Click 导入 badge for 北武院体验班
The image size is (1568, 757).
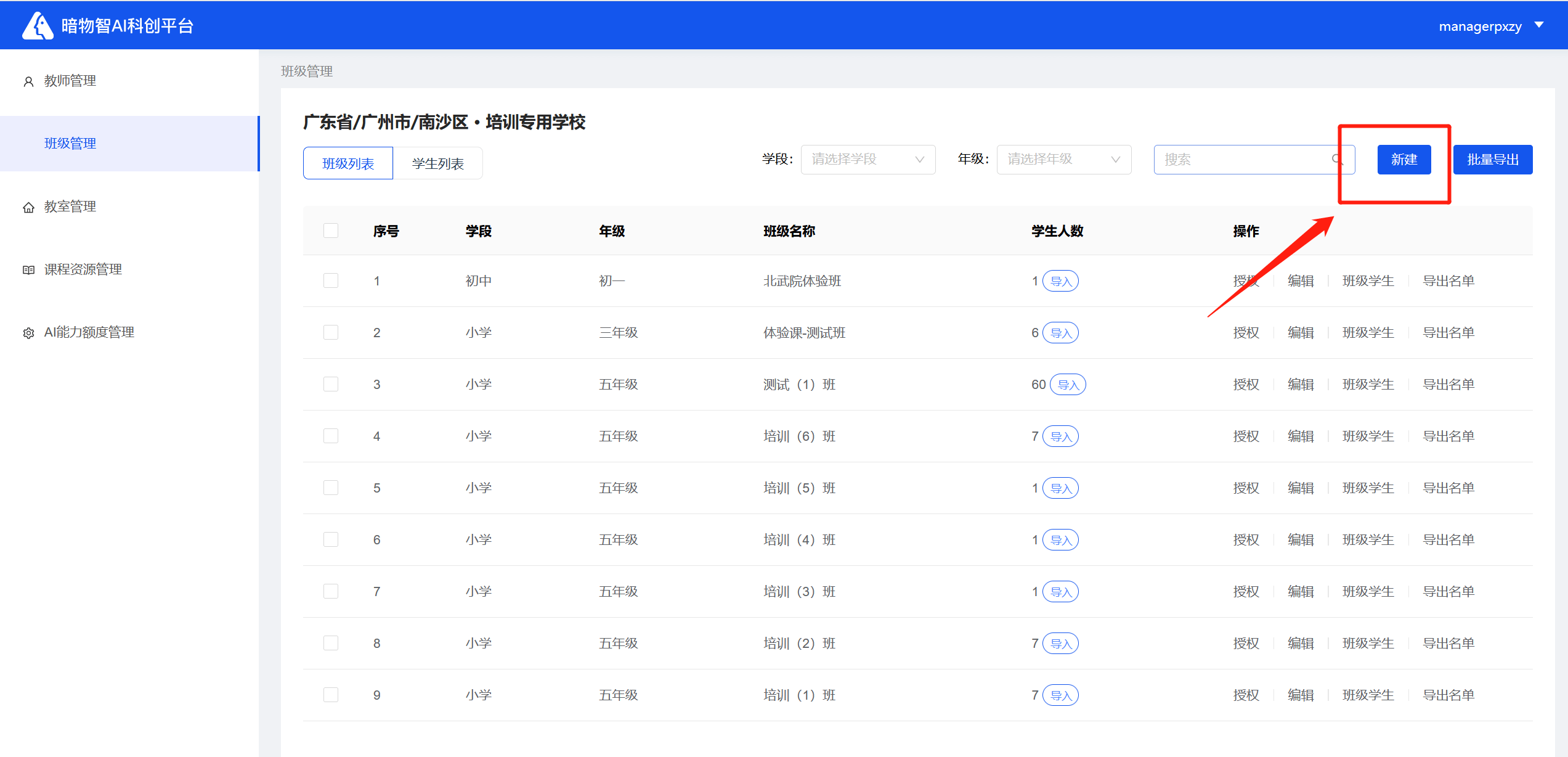click(x=1060, y=281)
